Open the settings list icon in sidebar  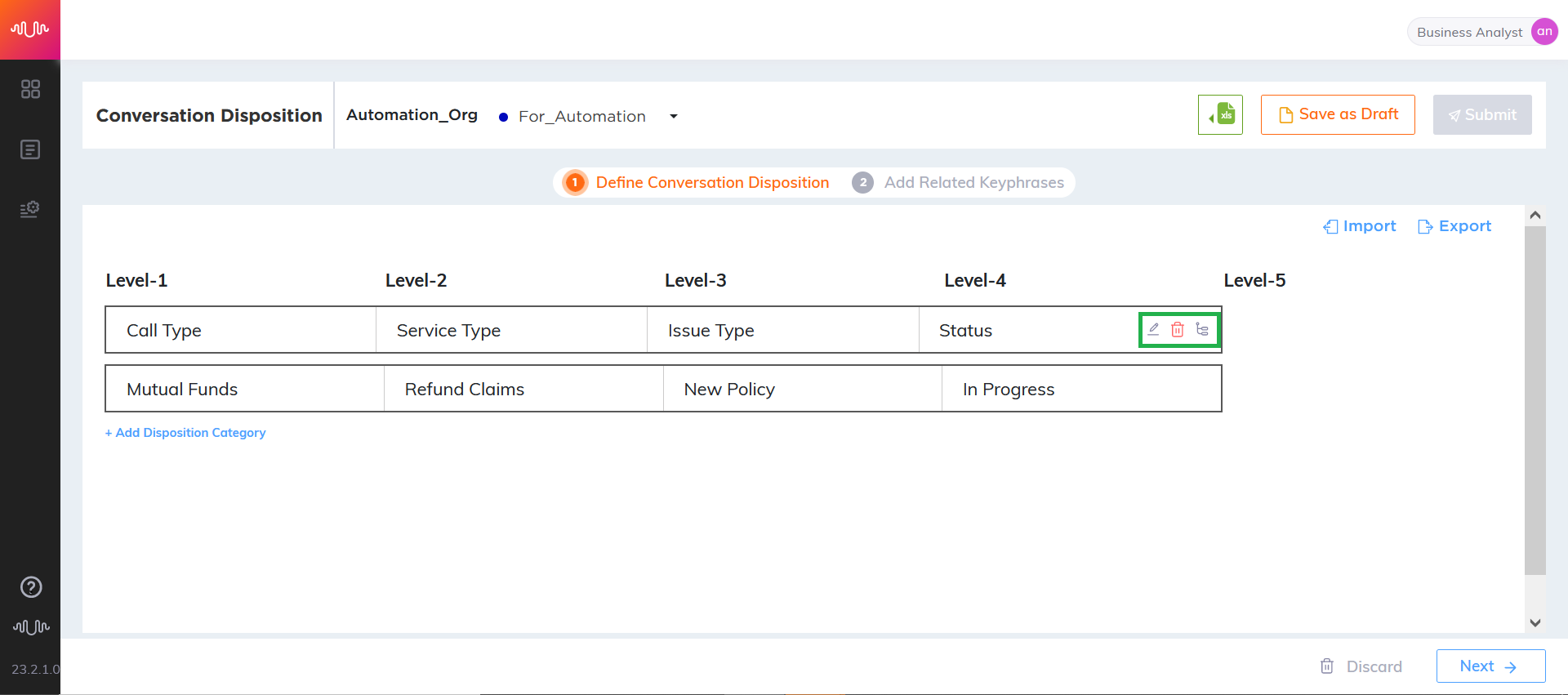pos(30,209)
